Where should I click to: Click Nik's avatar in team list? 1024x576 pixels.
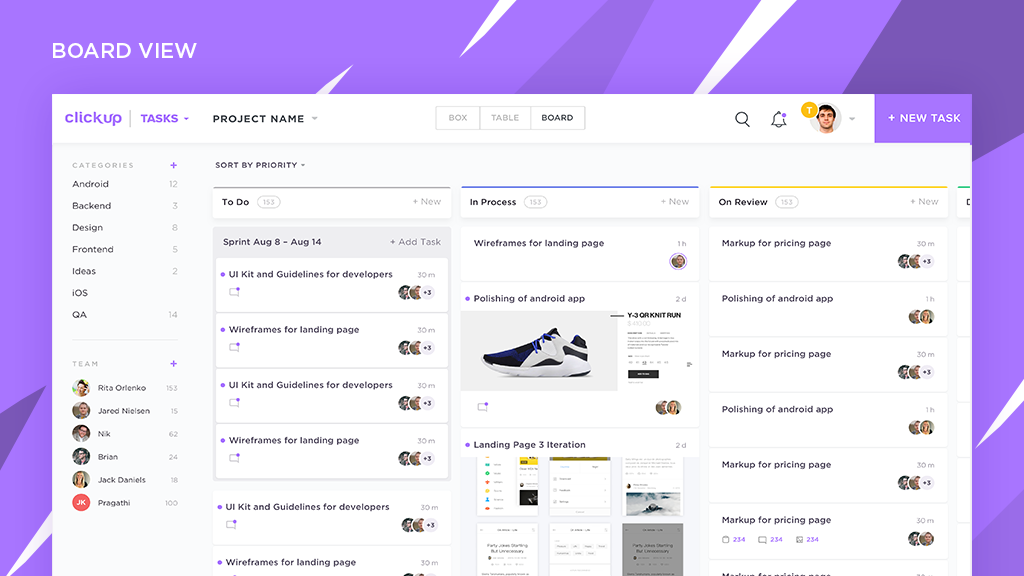click(x=81, y=434)
